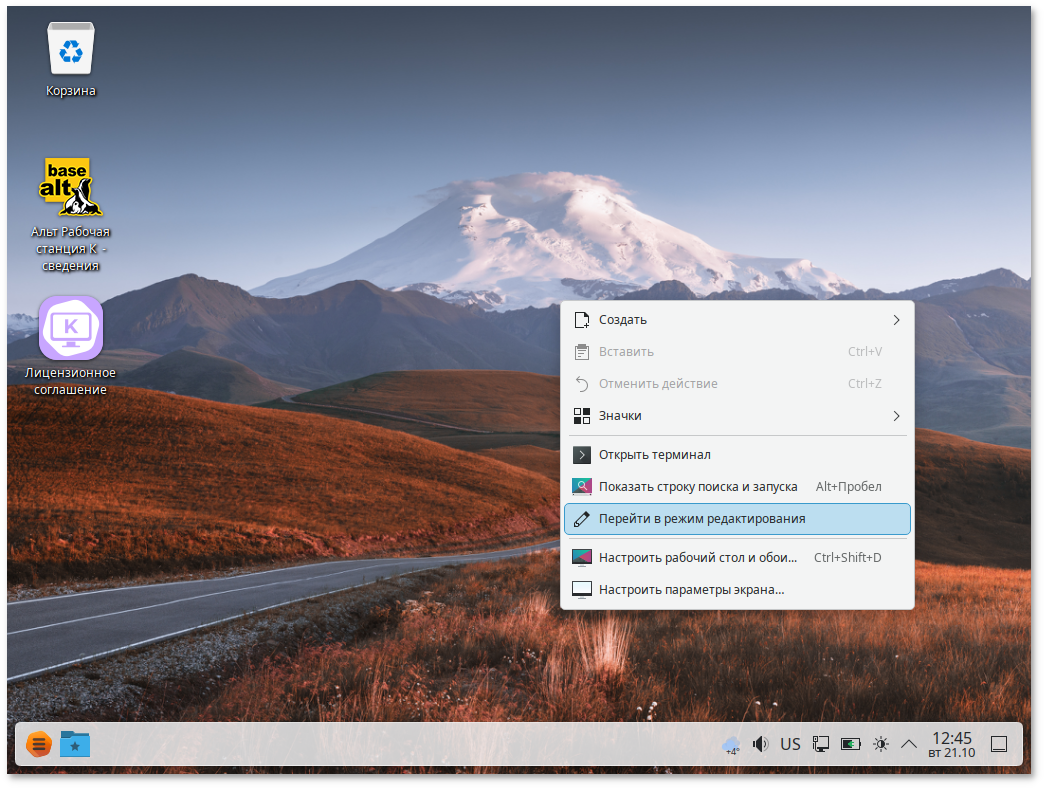Click the volume speaker icon in tray
This screenshot has width=1044, height=788.
[x=761, y=744]
